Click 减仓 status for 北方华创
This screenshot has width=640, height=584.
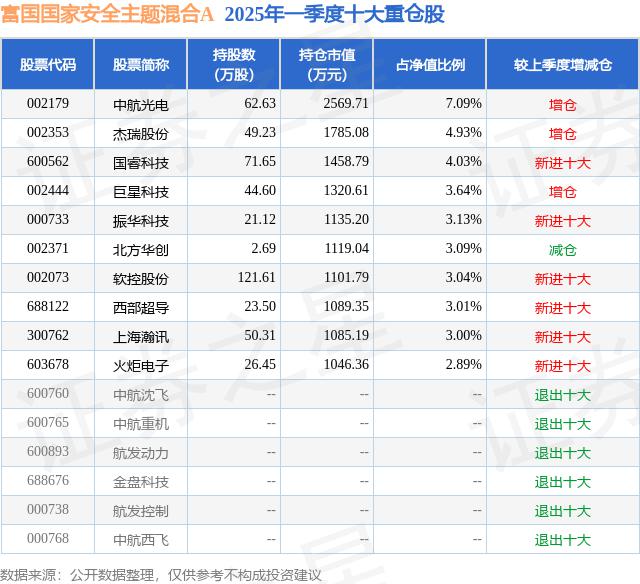coord(562,249)
